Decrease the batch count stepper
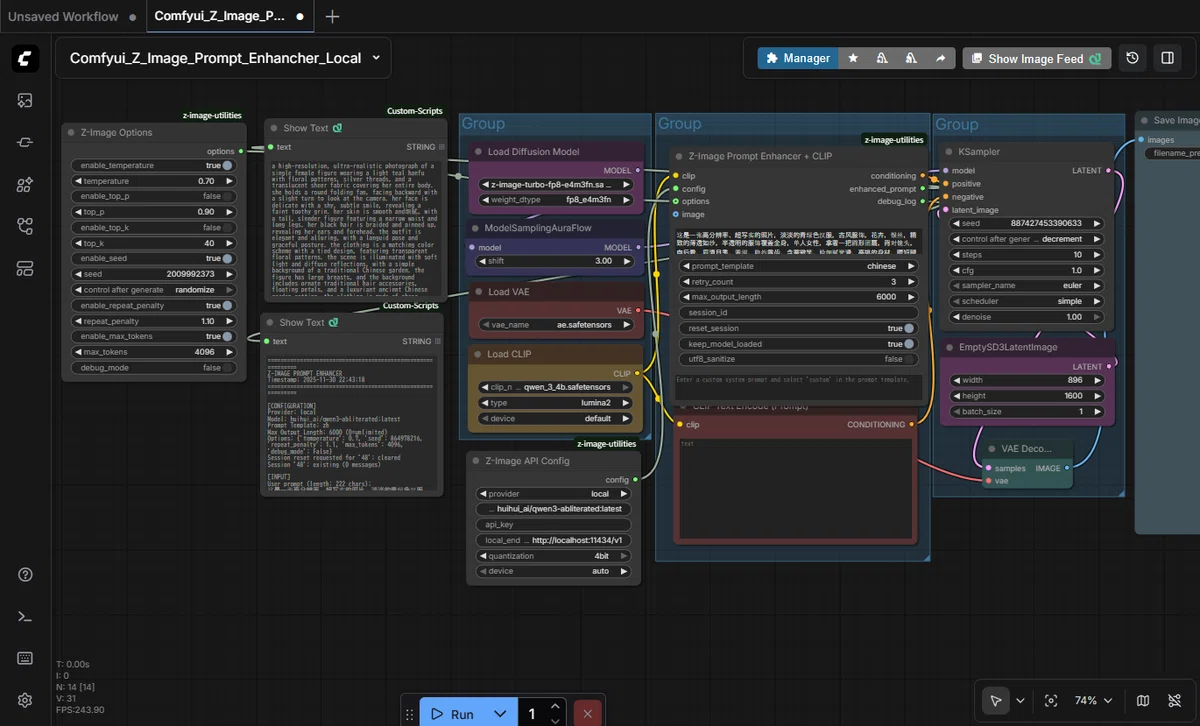Screen dimensions: 1200x726 point(556,721)
